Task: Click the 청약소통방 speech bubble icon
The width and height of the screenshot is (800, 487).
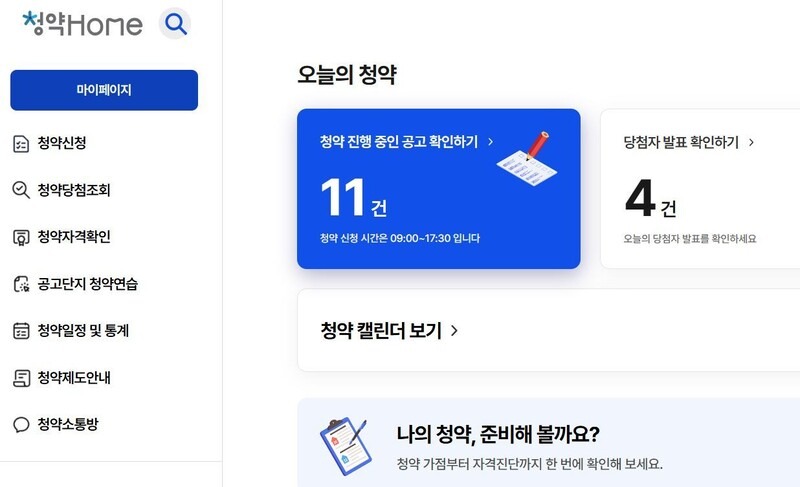Action: pos(21,425)
